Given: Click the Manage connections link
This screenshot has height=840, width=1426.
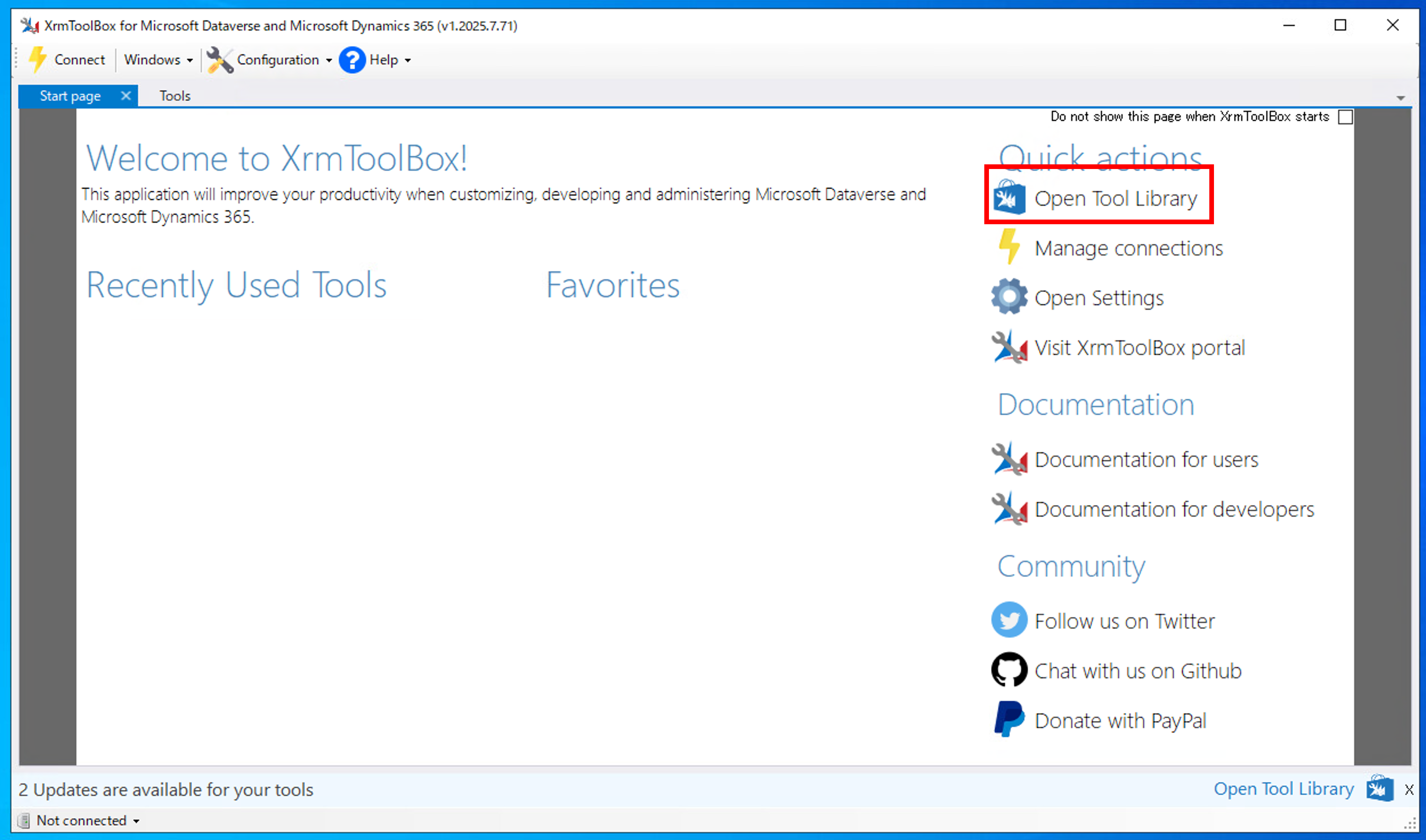Looking at the screenshot, I should click(1129, 248).
